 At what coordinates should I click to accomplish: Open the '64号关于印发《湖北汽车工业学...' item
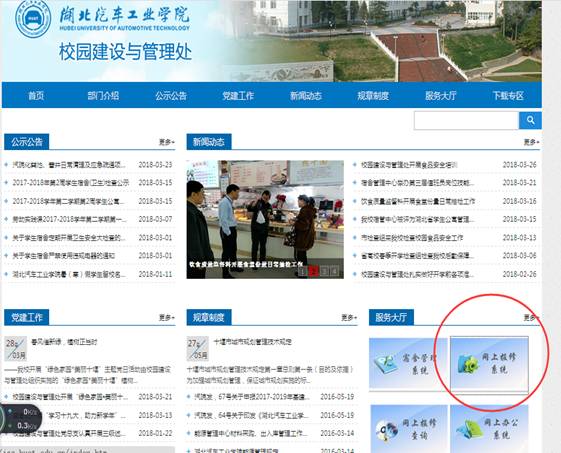point(252,415)
